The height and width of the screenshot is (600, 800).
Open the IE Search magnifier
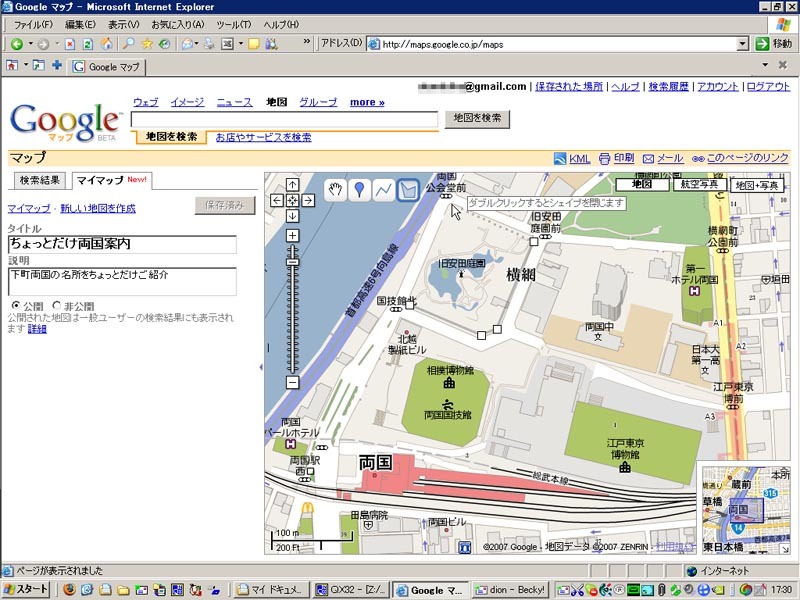(x=129, y=44)
